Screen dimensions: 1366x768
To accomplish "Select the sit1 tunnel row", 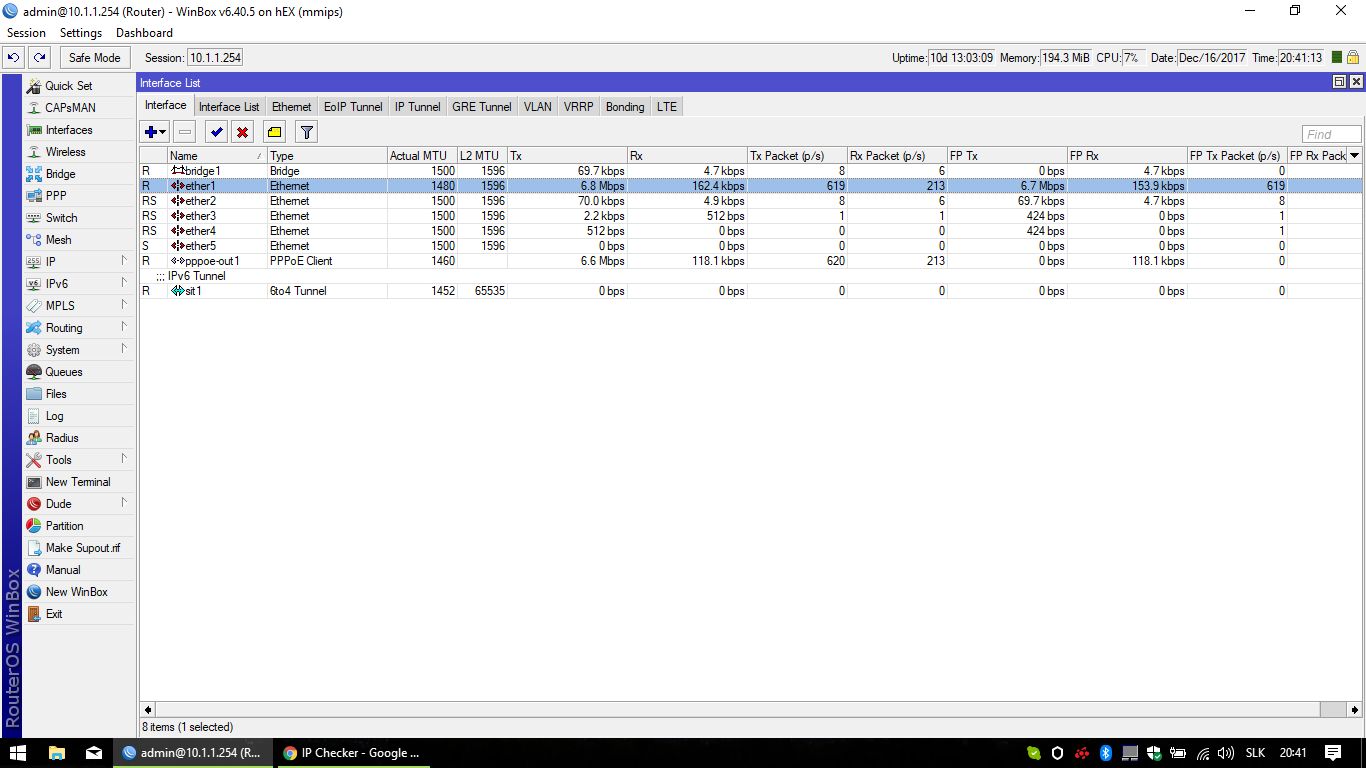I will pos(750,291).
